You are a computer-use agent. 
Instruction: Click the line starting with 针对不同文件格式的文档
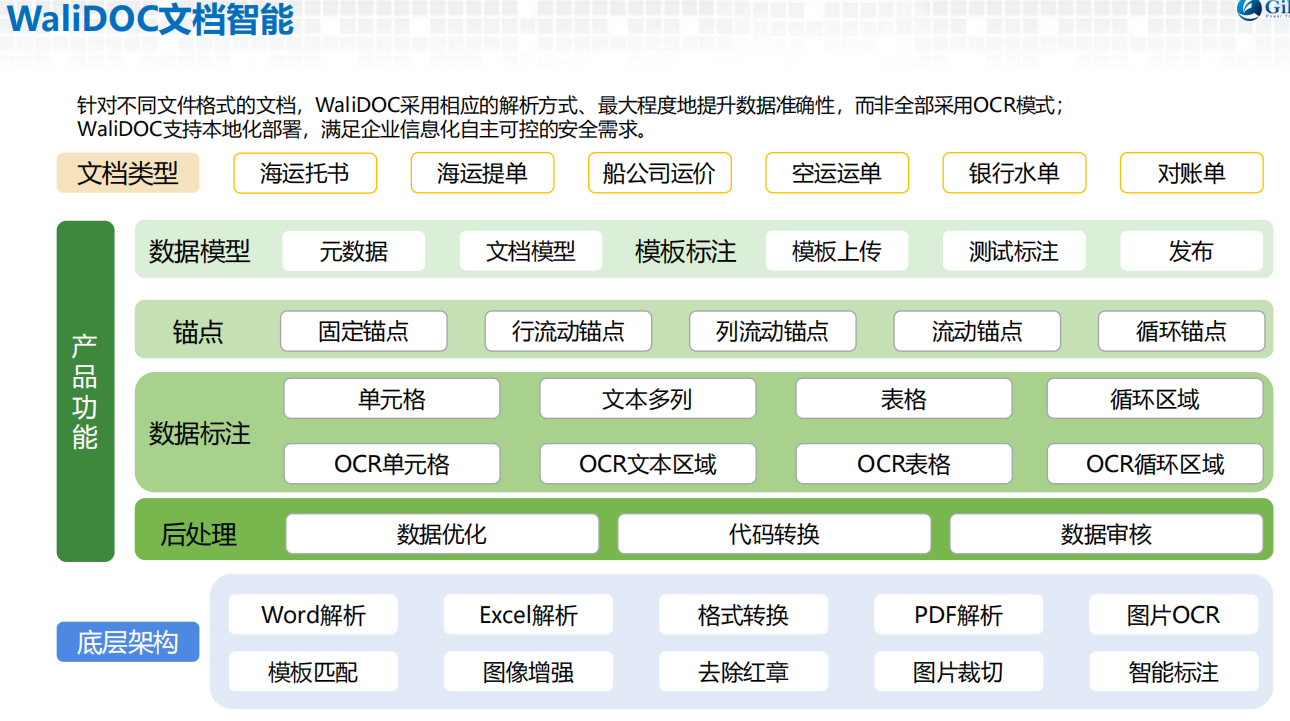click(570, 106)
